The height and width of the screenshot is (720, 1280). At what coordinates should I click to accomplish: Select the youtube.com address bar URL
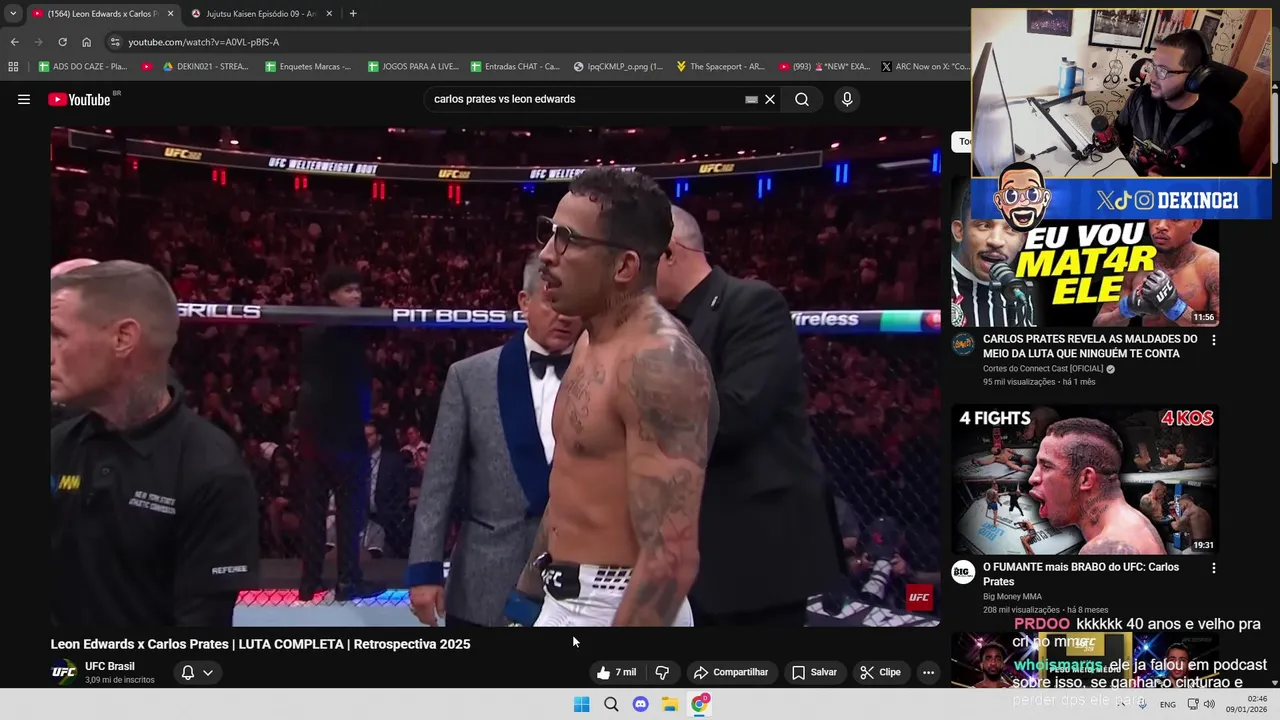point(204,42)
